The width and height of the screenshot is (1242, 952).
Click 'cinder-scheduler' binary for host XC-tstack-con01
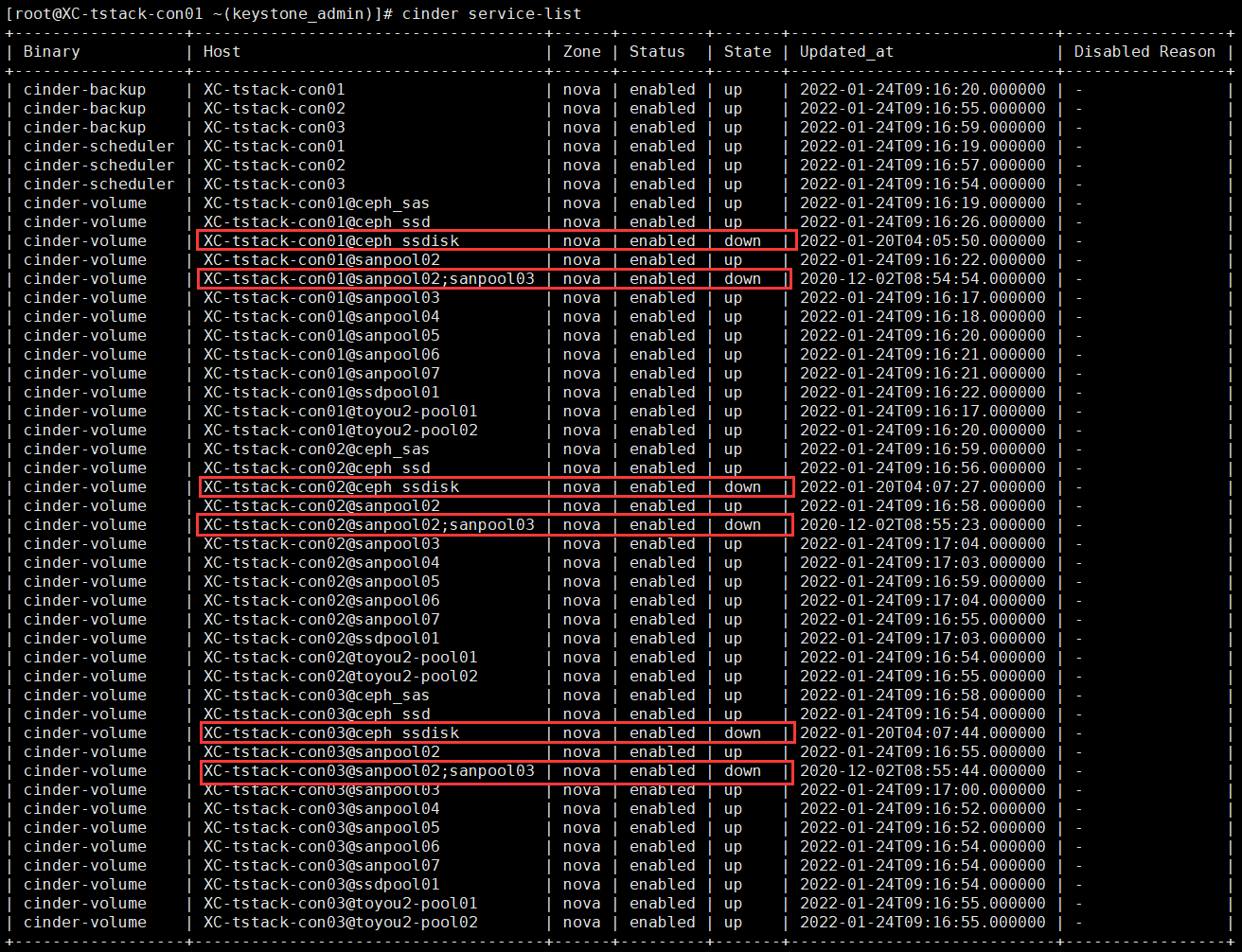point(98,147)
